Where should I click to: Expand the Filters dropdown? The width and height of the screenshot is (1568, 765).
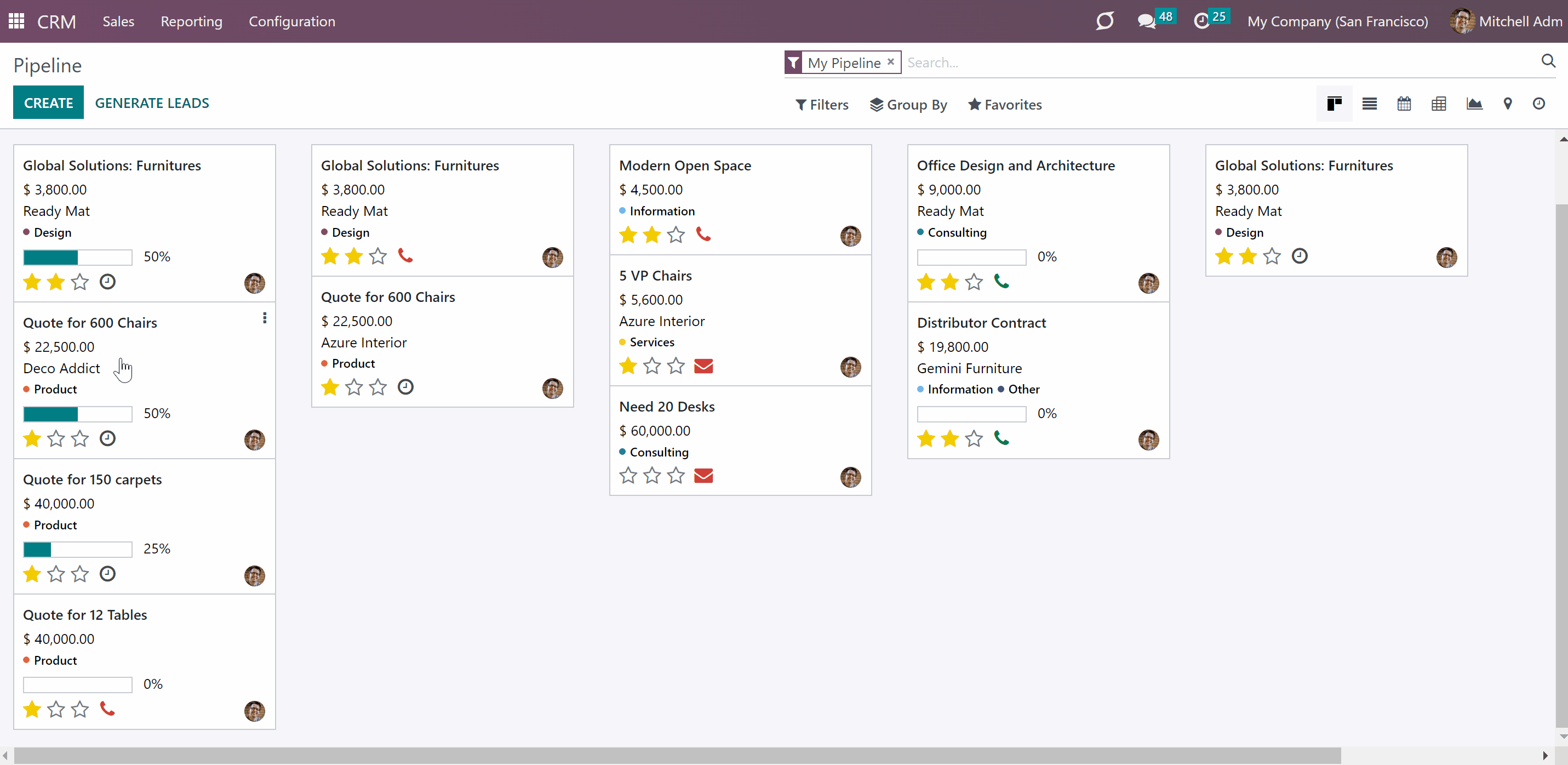[822, 105]
